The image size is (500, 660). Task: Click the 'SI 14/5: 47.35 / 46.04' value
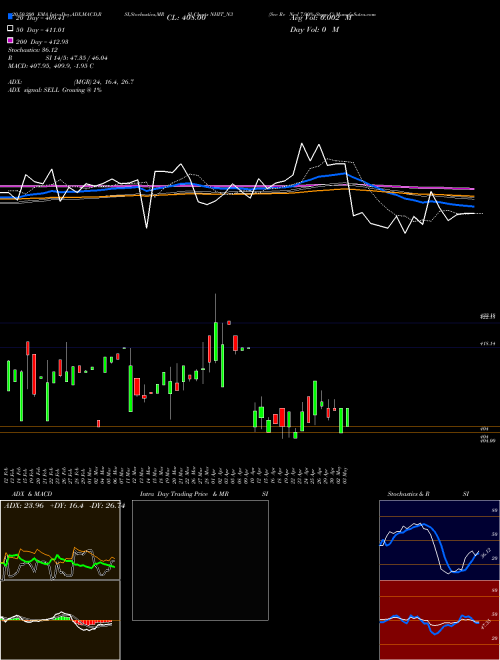click(x=77, y=58)
